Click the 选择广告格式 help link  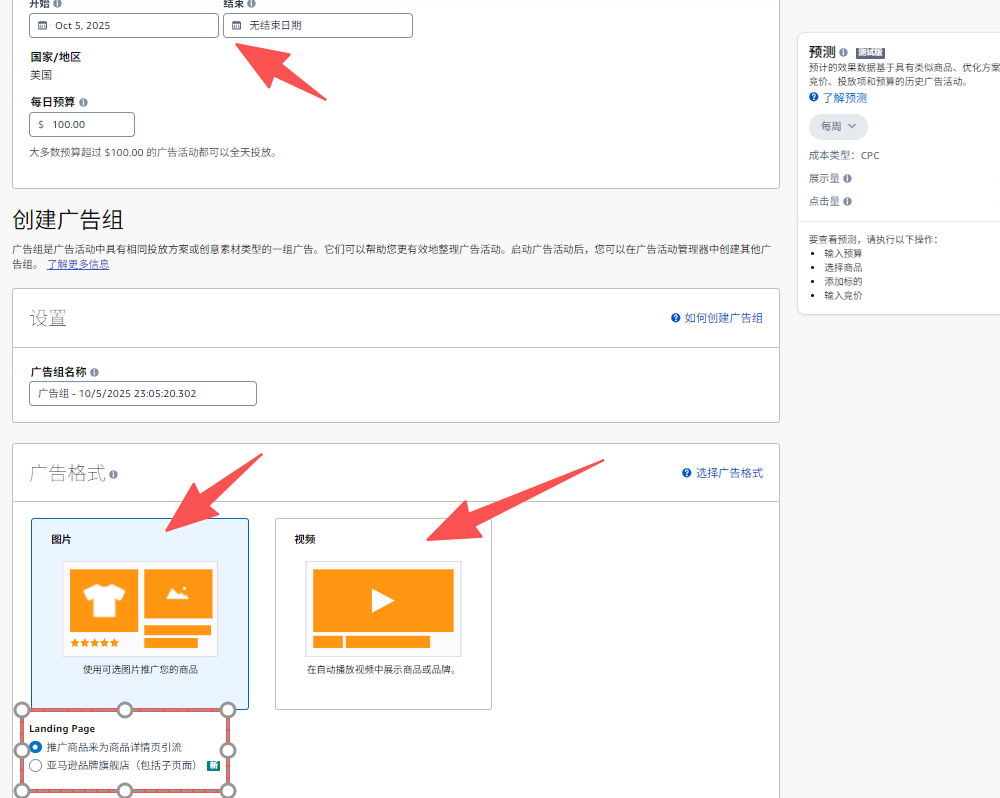(723, 473)
